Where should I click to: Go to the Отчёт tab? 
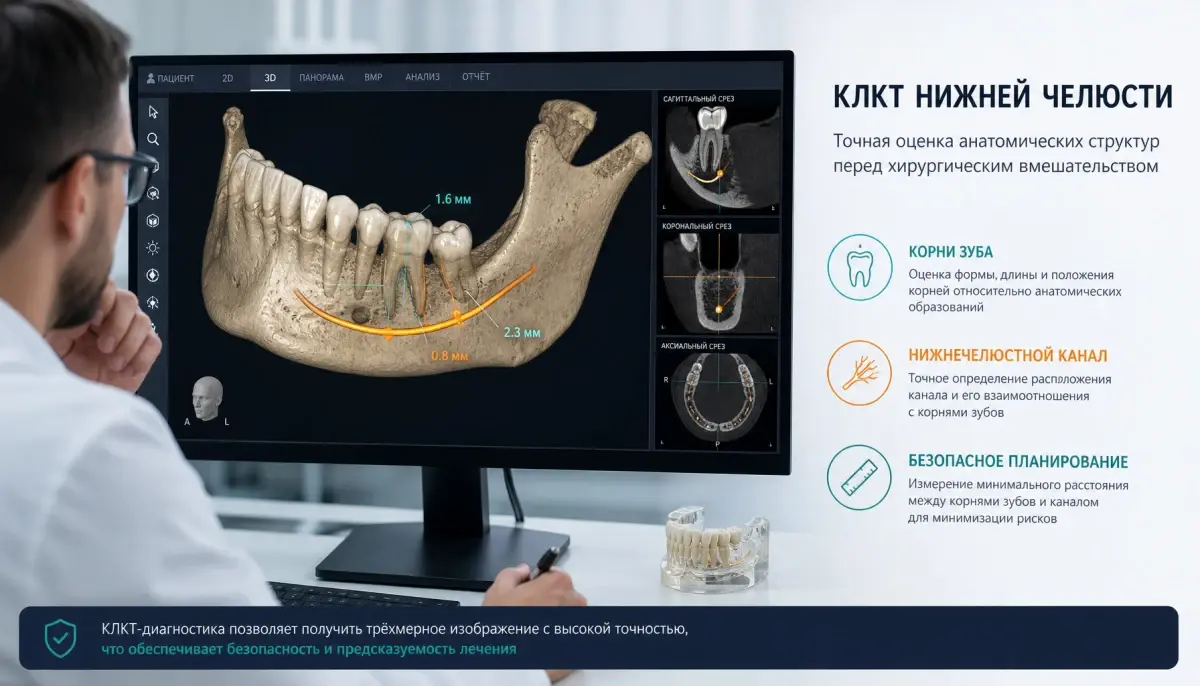[476, 77]
